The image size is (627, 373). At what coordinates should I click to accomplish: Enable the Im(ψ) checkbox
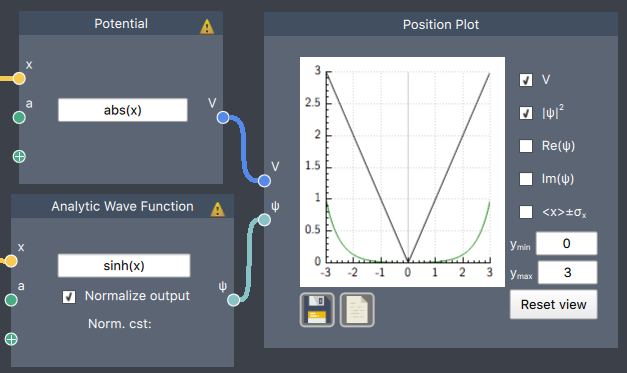(x=526, y=179)
